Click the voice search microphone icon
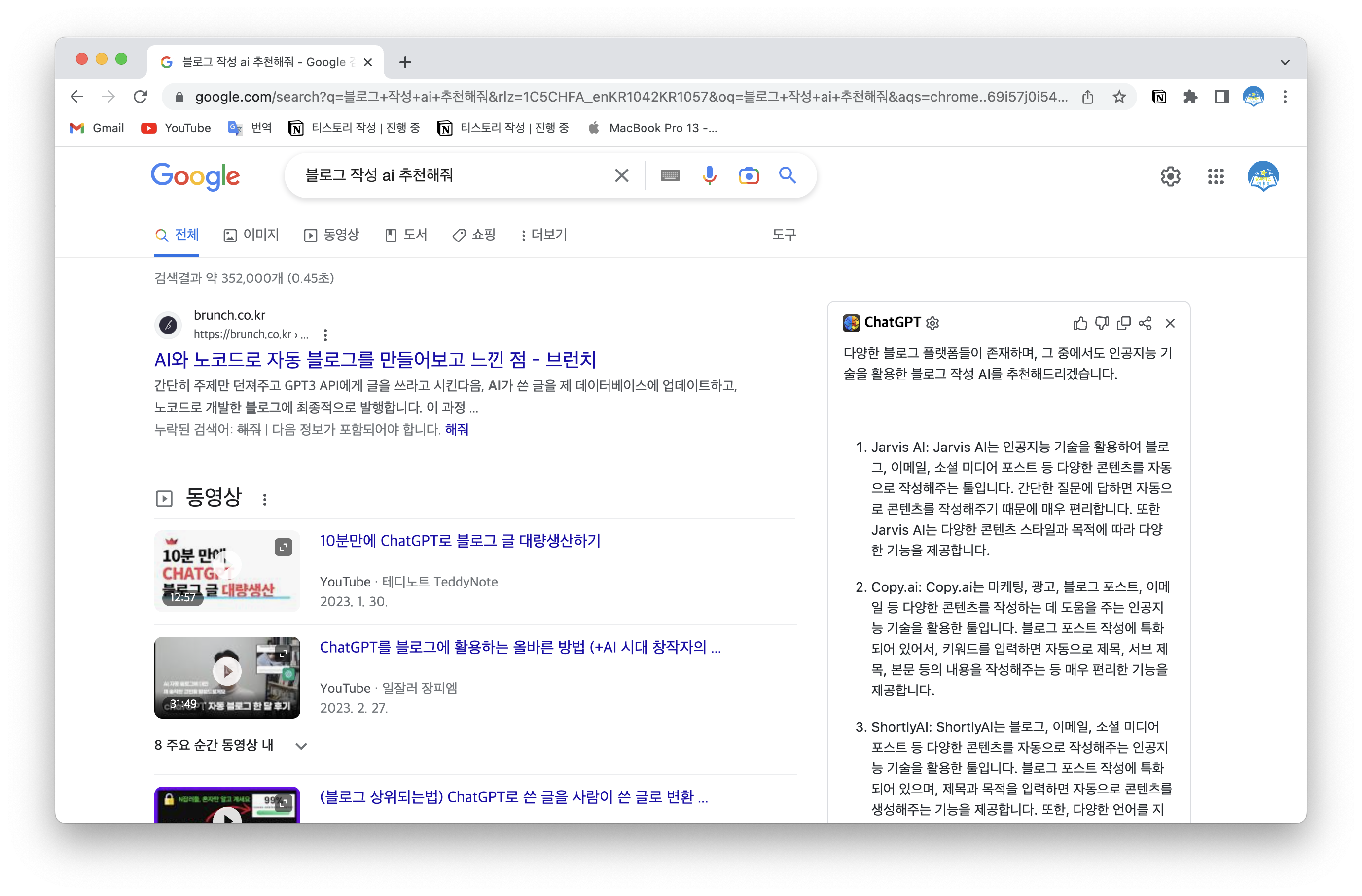 [x=709, y=175]
